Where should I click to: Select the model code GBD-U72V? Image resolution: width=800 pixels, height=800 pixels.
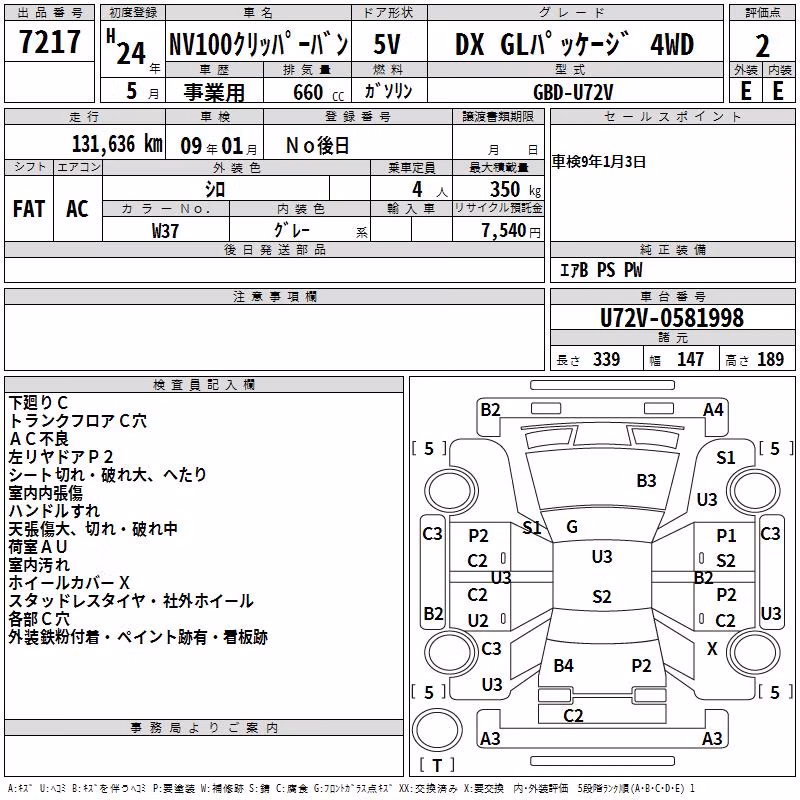(x=573, y=92)
